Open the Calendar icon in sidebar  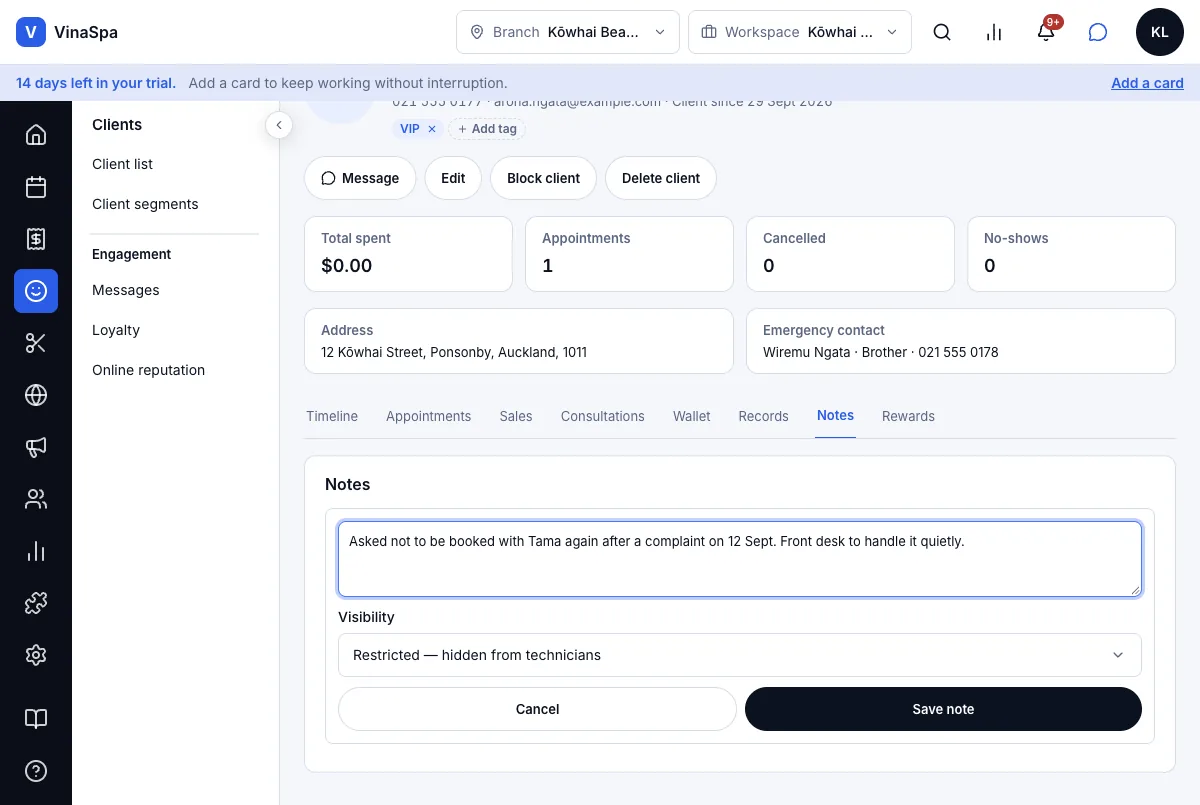coord(36,187)
